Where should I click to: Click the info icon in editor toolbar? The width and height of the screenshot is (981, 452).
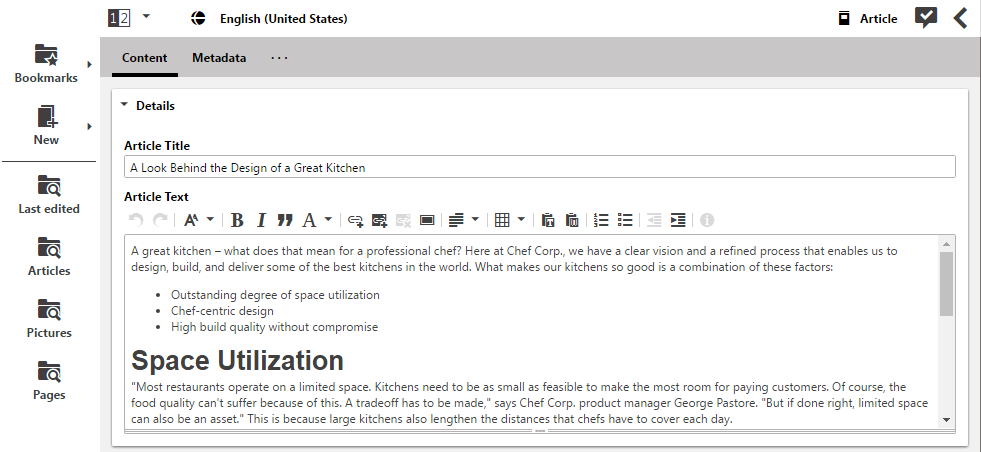click(707, 220)
